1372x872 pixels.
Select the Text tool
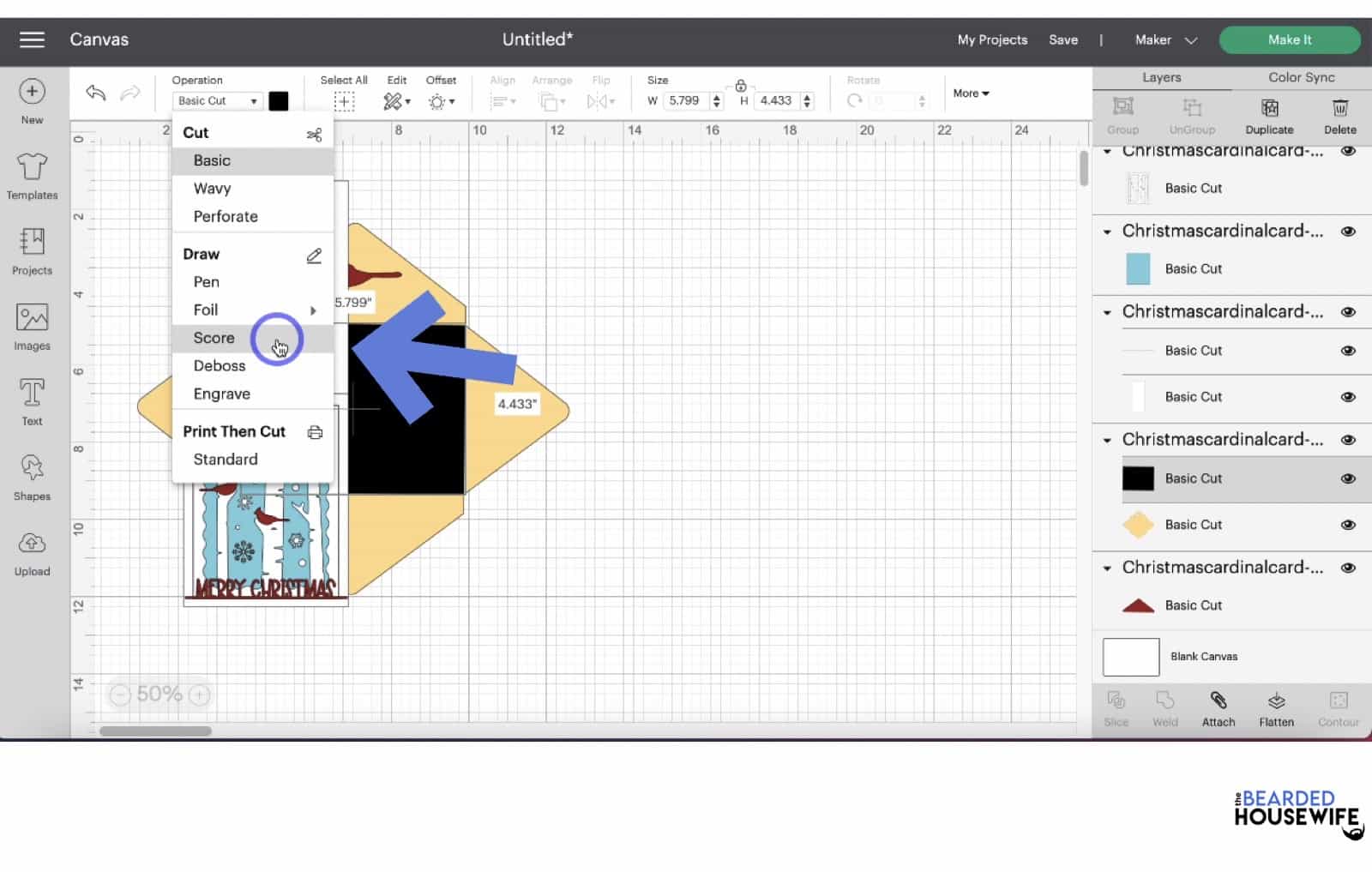point(32,394)
